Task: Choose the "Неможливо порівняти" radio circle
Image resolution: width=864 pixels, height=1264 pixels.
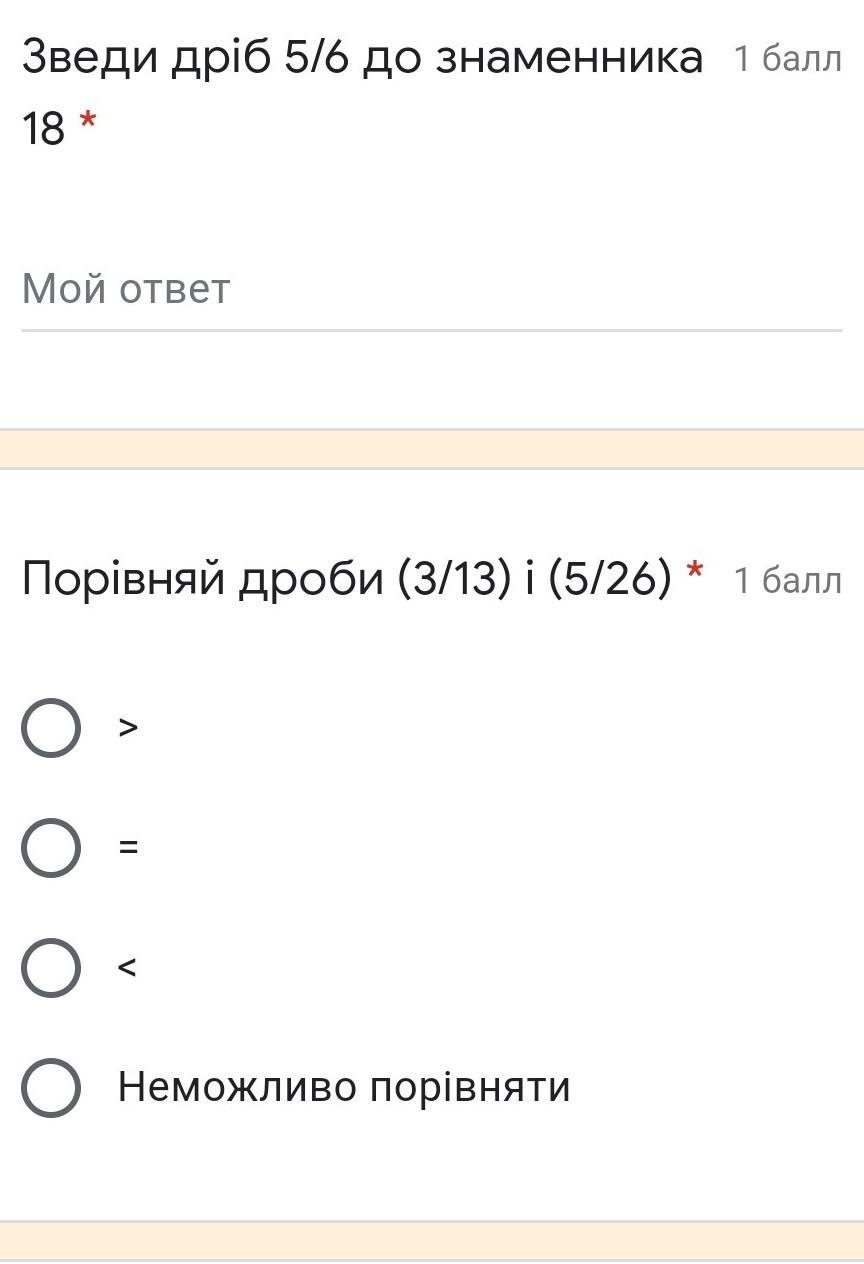Action: pyautogui.click(x=51, y=1087)
